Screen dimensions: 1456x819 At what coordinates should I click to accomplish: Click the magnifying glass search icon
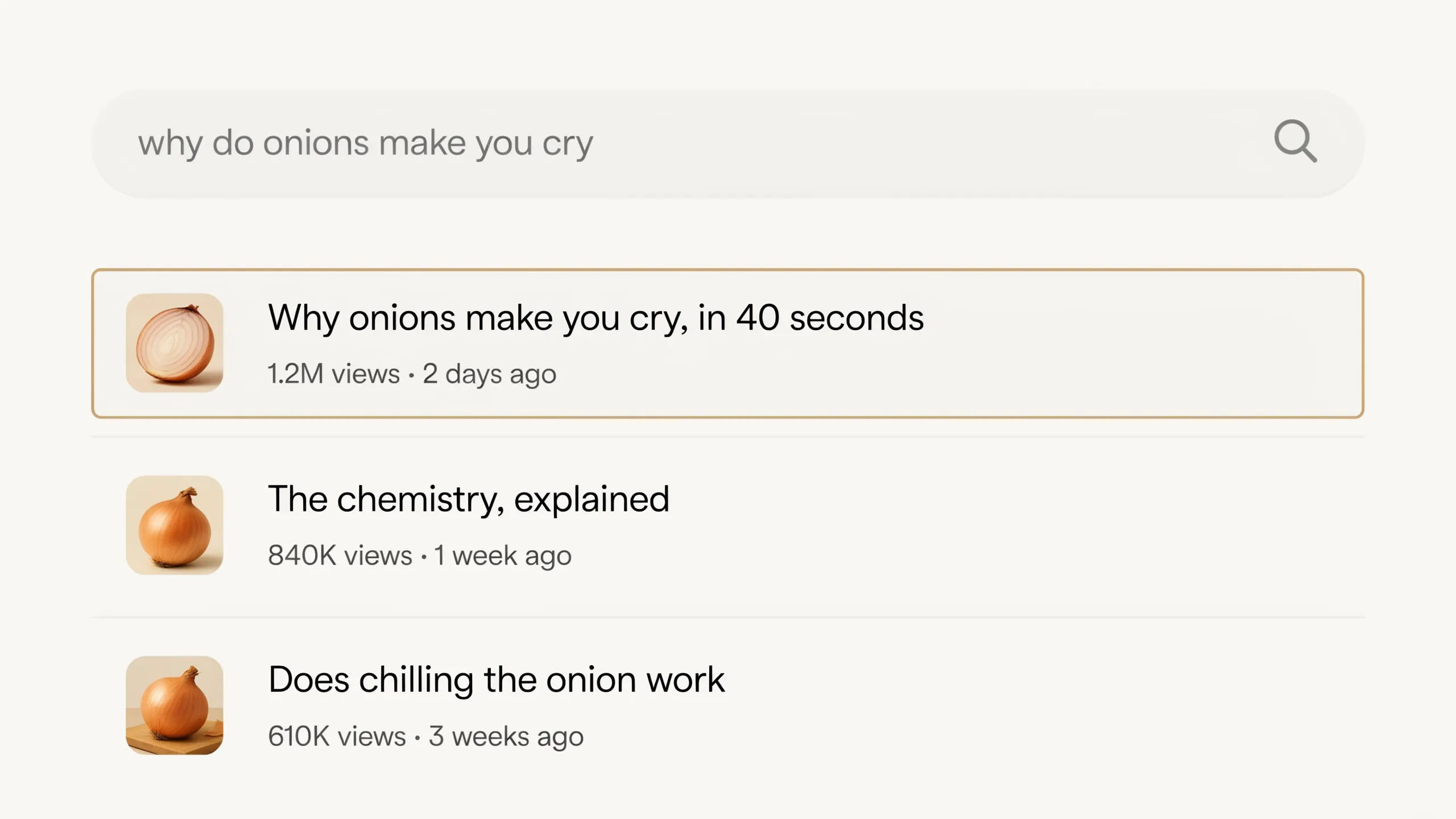point(1295,141)
